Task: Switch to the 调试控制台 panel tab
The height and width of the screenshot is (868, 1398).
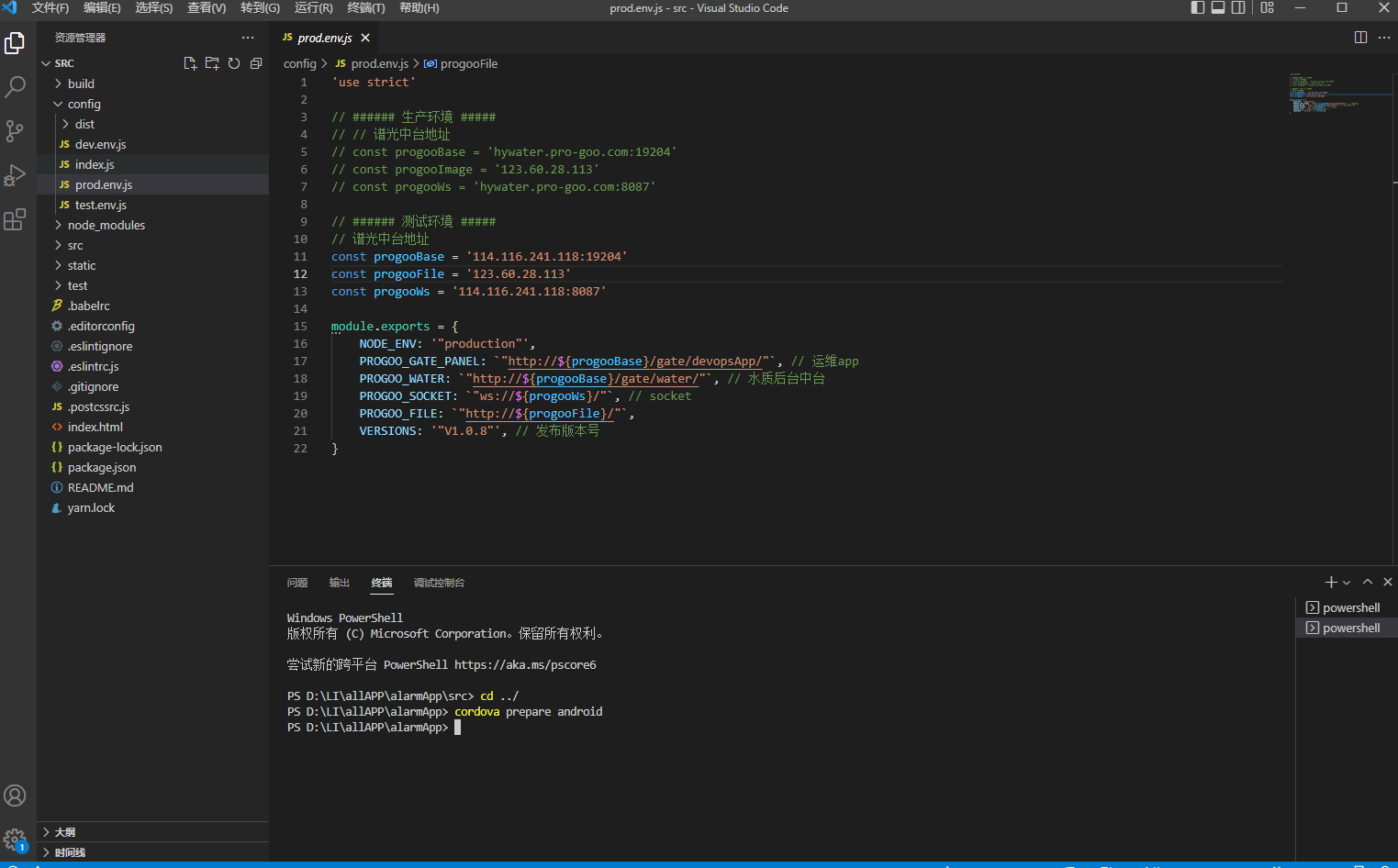Action: (439, 583)
